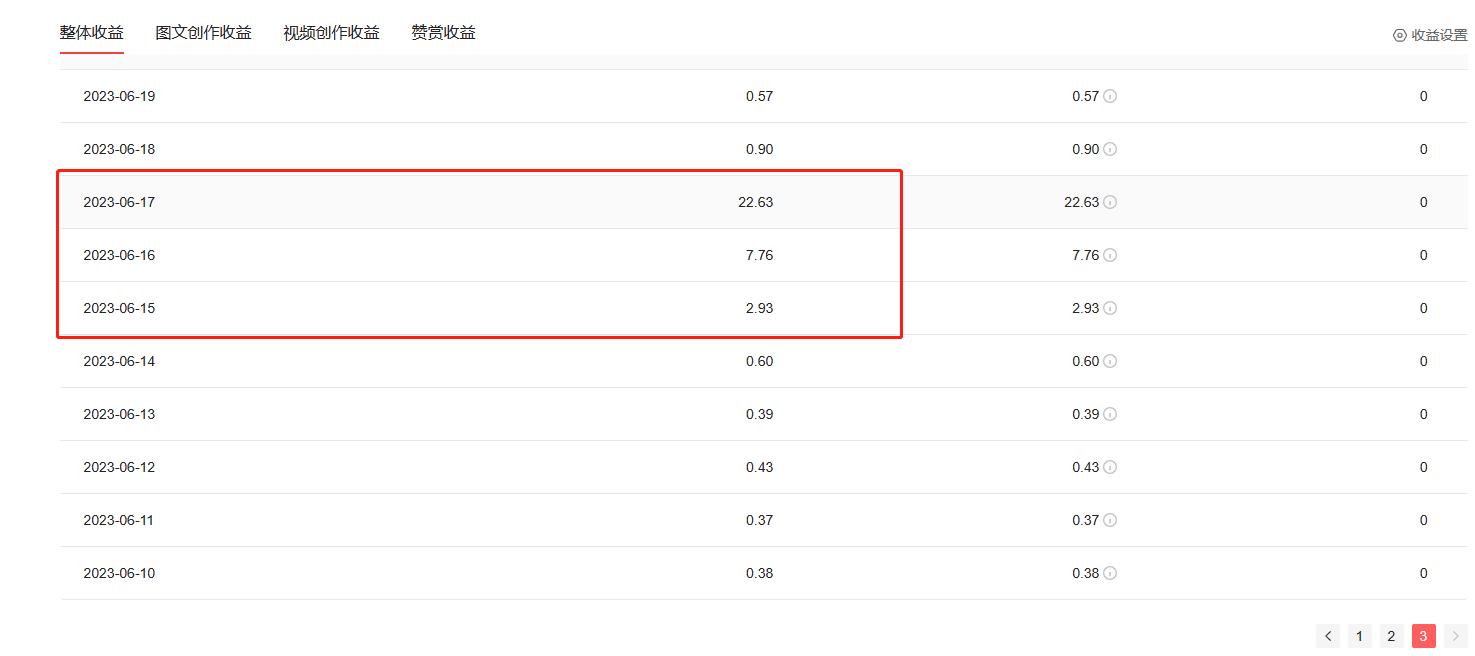Switch to the 整体收益 tab
1475x656 pixels.
92,33
